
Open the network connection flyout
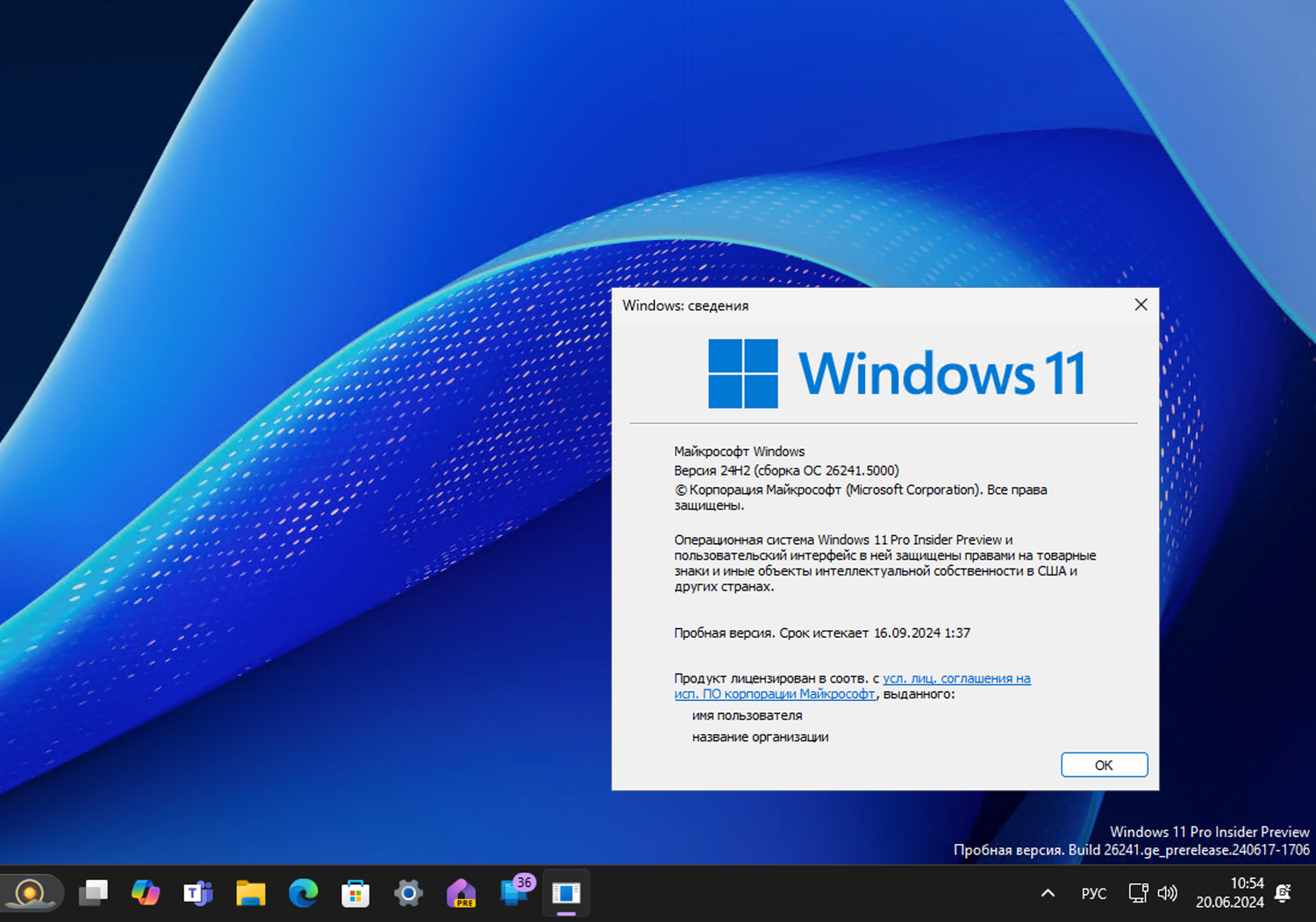pyautogui.click(x=1138, y=893)
